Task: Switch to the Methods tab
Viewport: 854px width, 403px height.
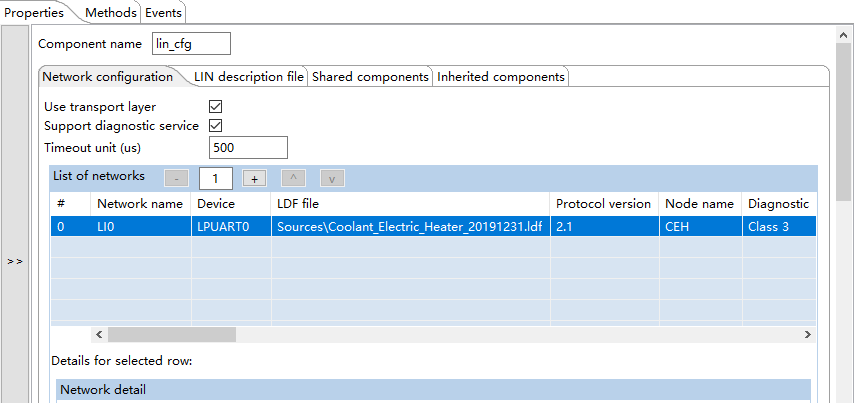Action: point(110,13)
